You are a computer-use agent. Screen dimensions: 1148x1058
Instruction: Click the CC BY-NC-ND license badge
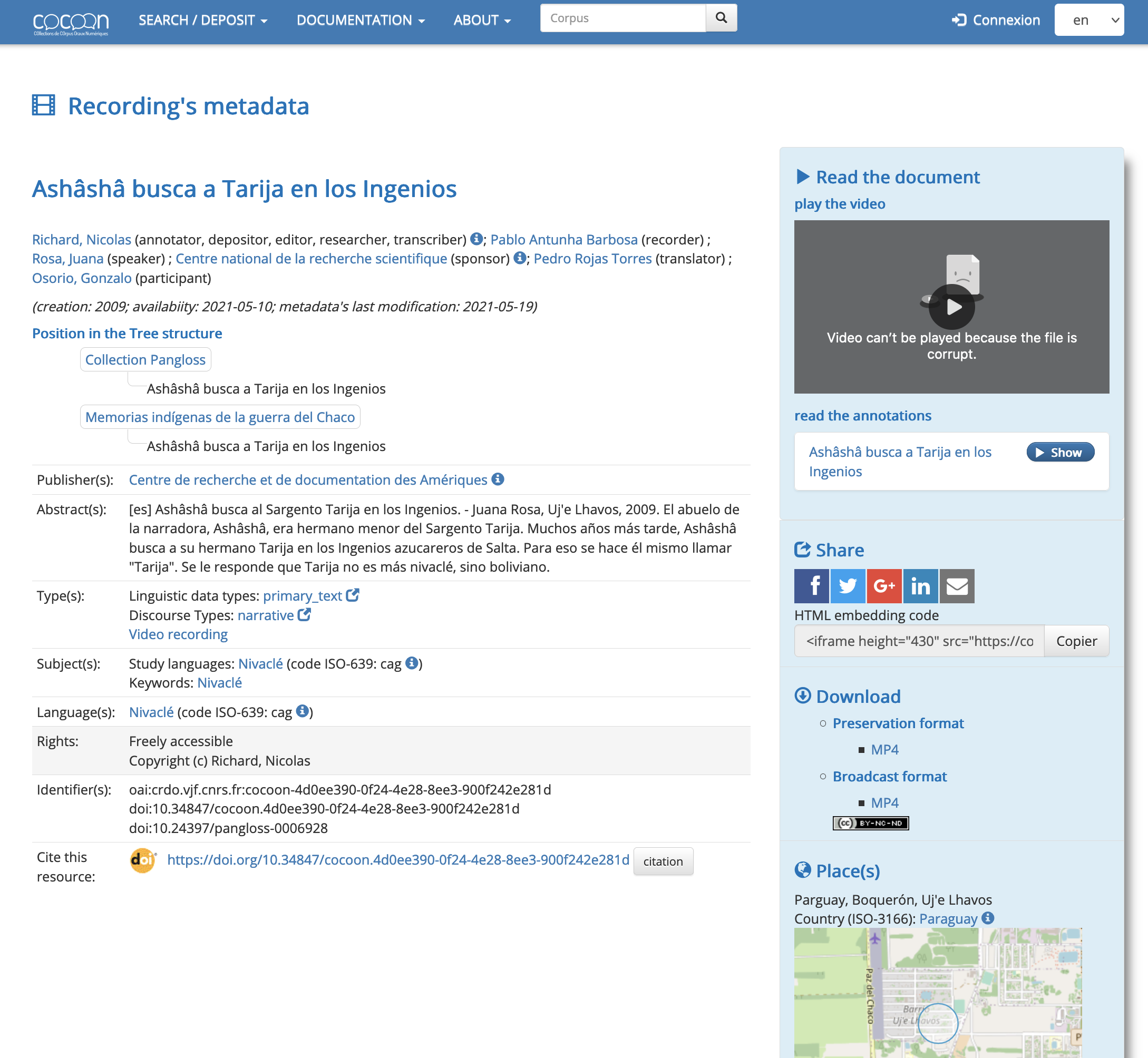(871, 822)
